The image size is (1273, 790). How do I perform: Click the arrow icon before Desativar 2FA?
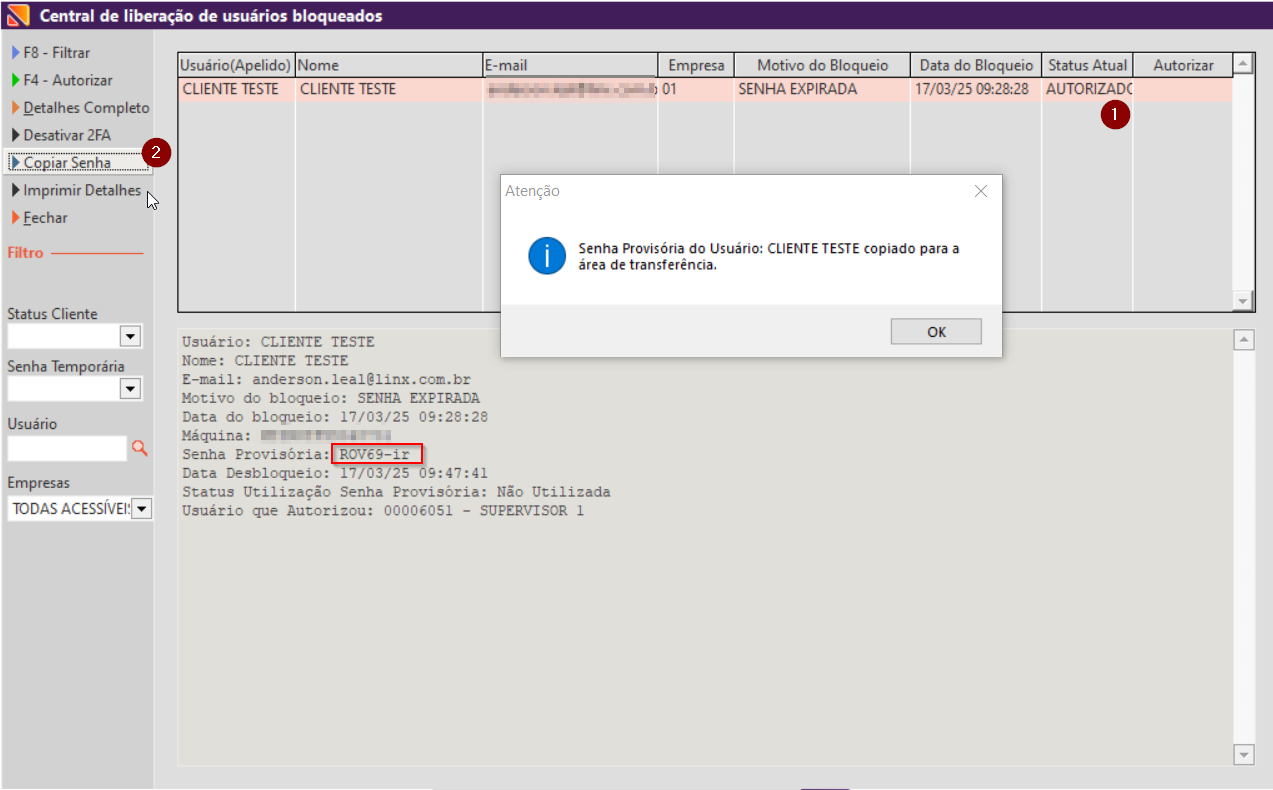click(15, 134)
